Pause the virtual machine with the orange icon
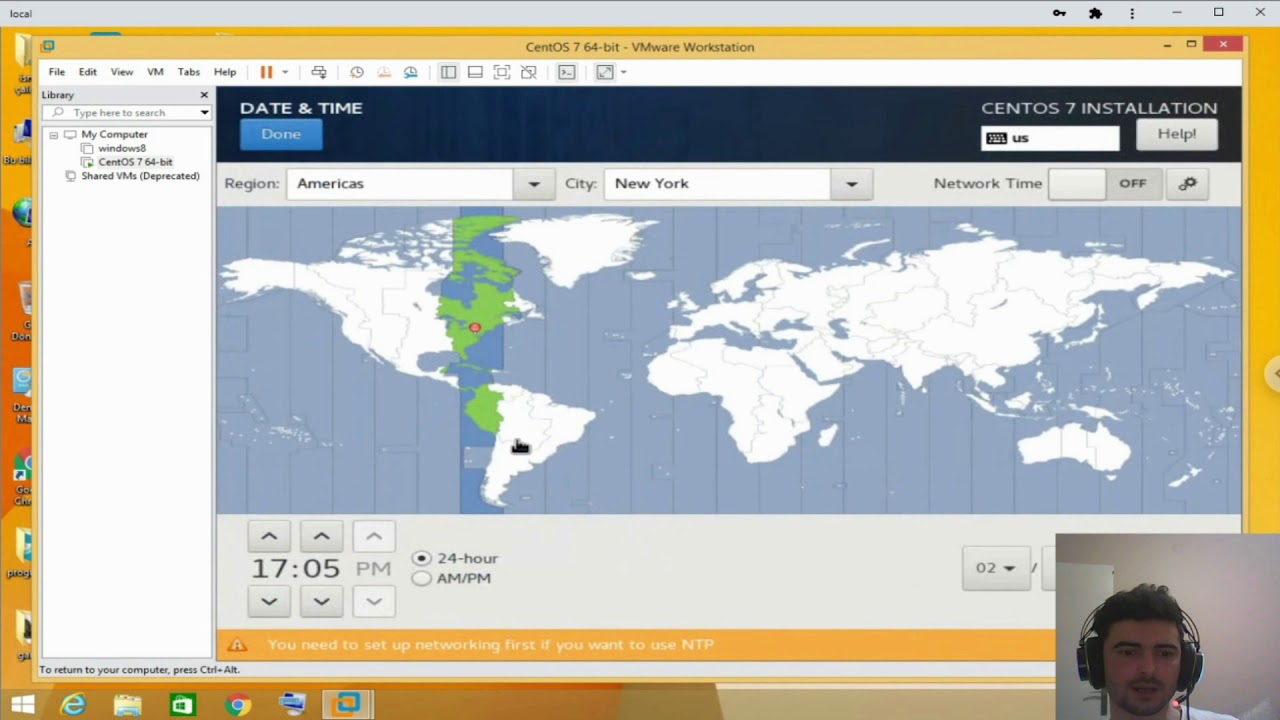 (266, 72)
